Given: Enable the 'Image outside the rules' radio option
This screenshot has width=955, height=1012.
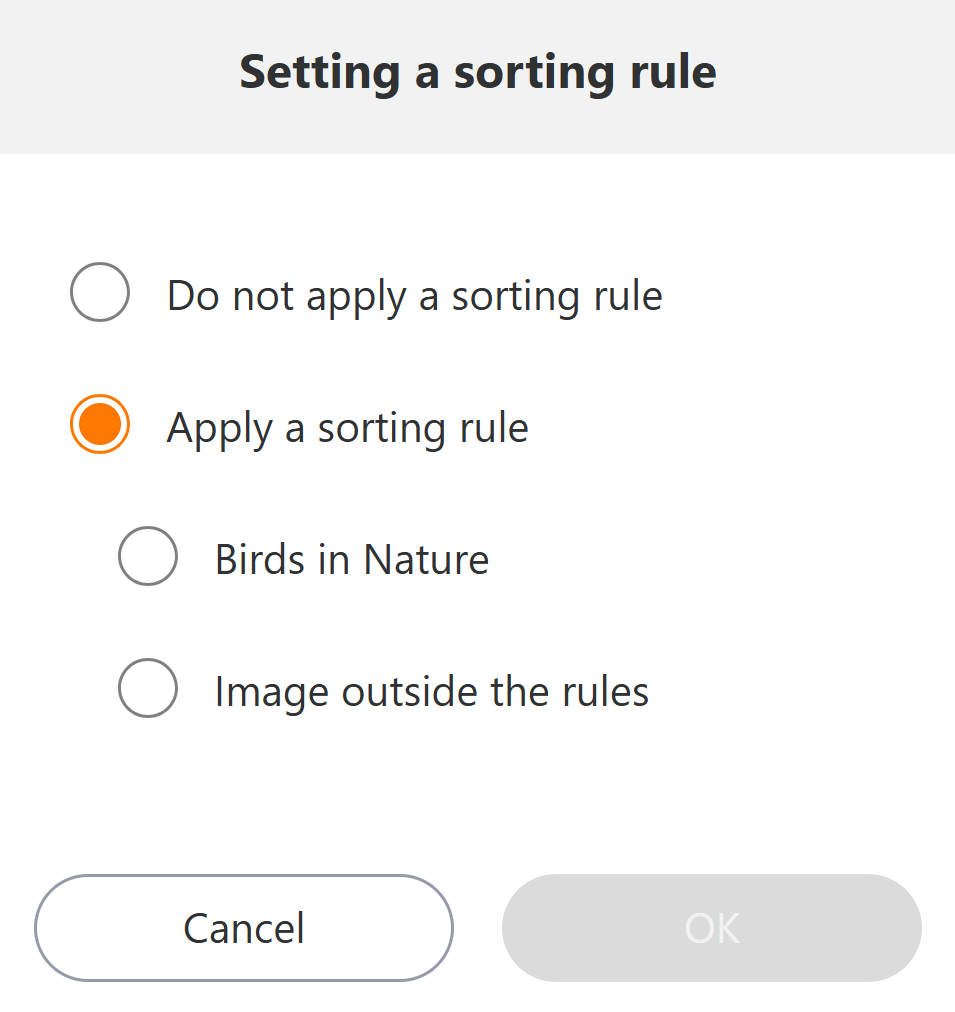Looking at the screenshot, I should tap(148, 688).
